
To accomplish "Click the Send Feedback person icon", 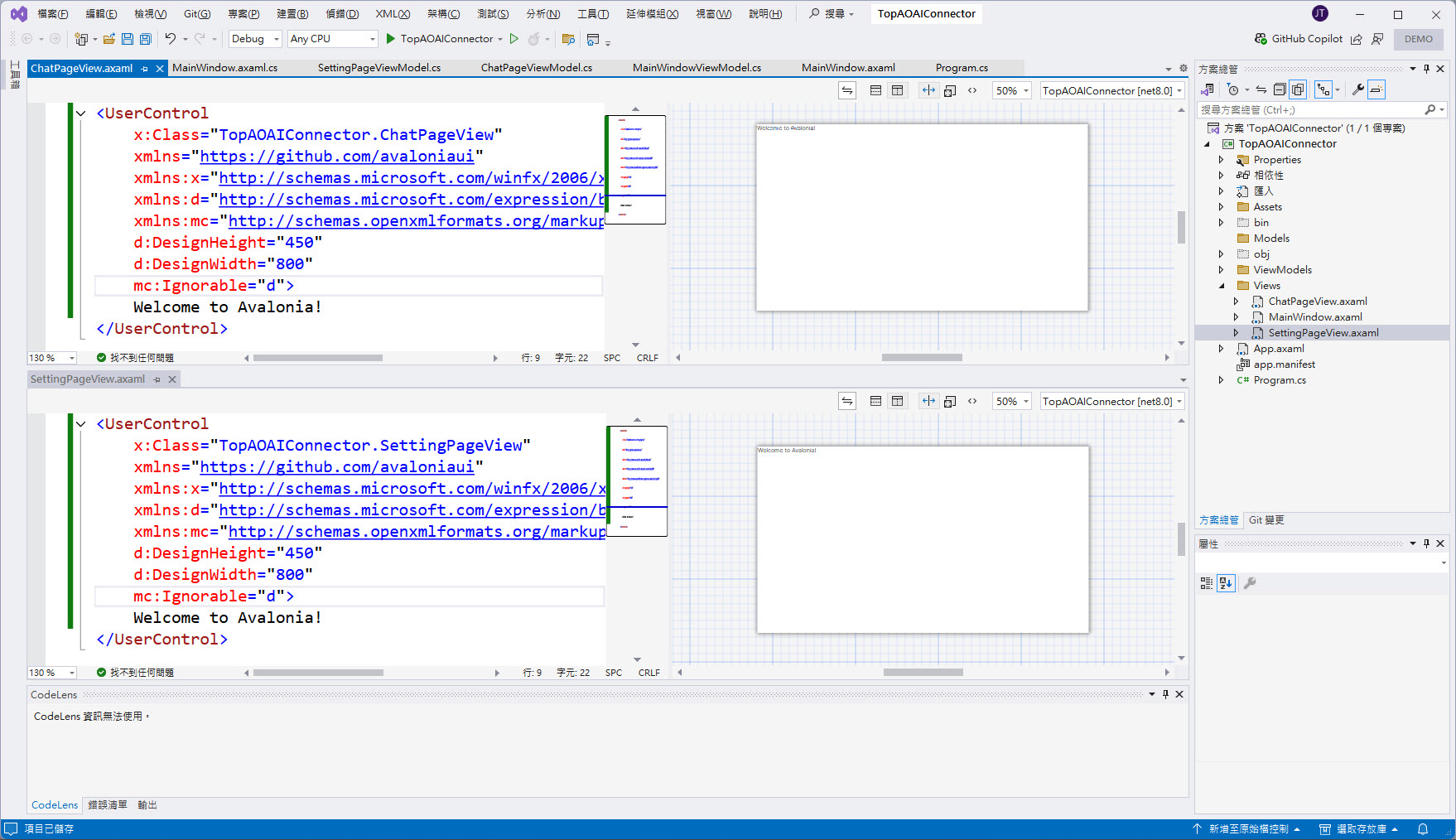I will pos(1377,39).
